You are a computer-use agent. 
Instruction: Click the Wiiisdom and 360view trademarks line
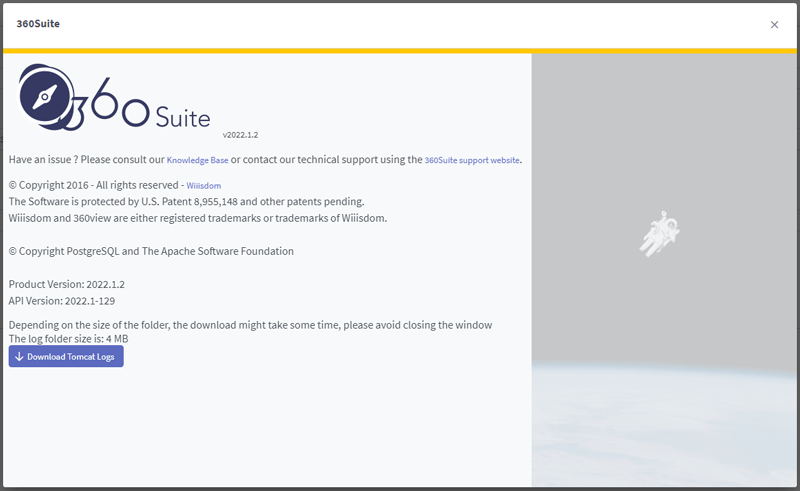click(198, 218)
